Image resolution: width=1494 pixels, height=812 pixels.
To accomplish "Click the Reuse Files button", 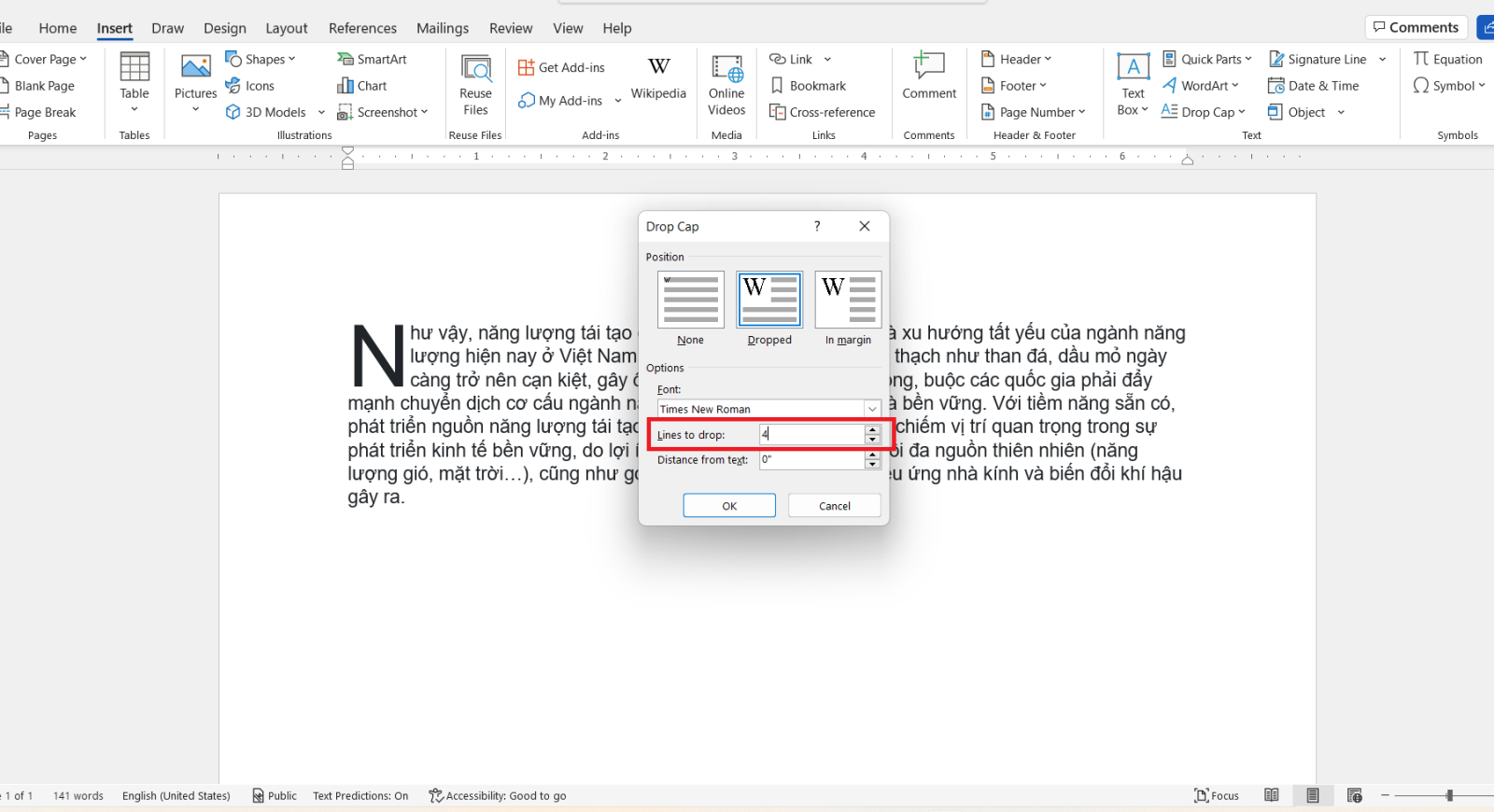I will pos(475,83).
